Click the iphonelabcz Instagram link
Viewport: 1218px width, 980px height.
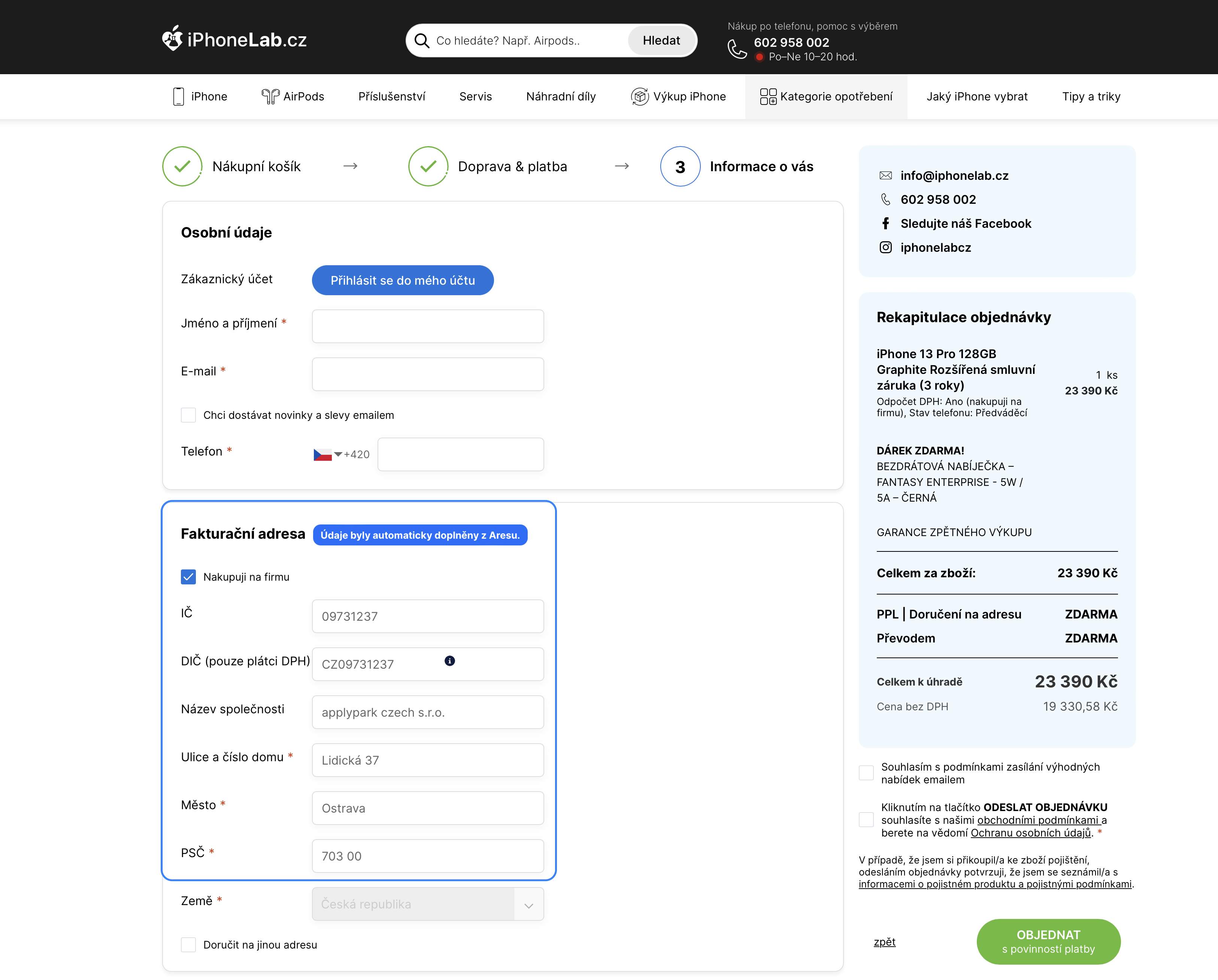[936, 248]
